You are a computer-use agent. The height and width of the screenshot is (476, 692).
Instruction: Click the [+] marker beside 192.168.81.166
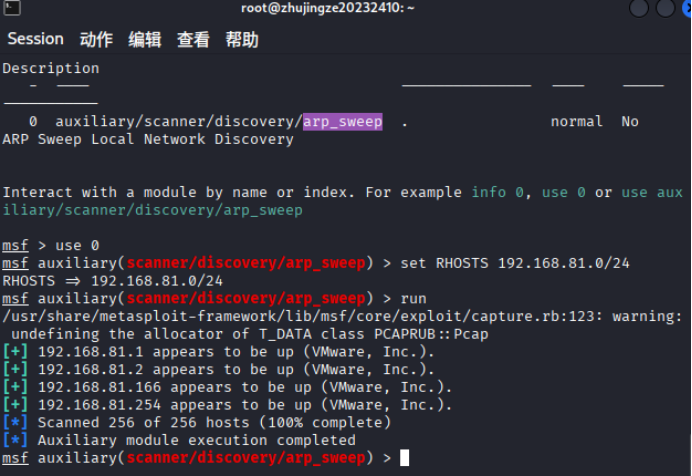(x=15, y=387)
